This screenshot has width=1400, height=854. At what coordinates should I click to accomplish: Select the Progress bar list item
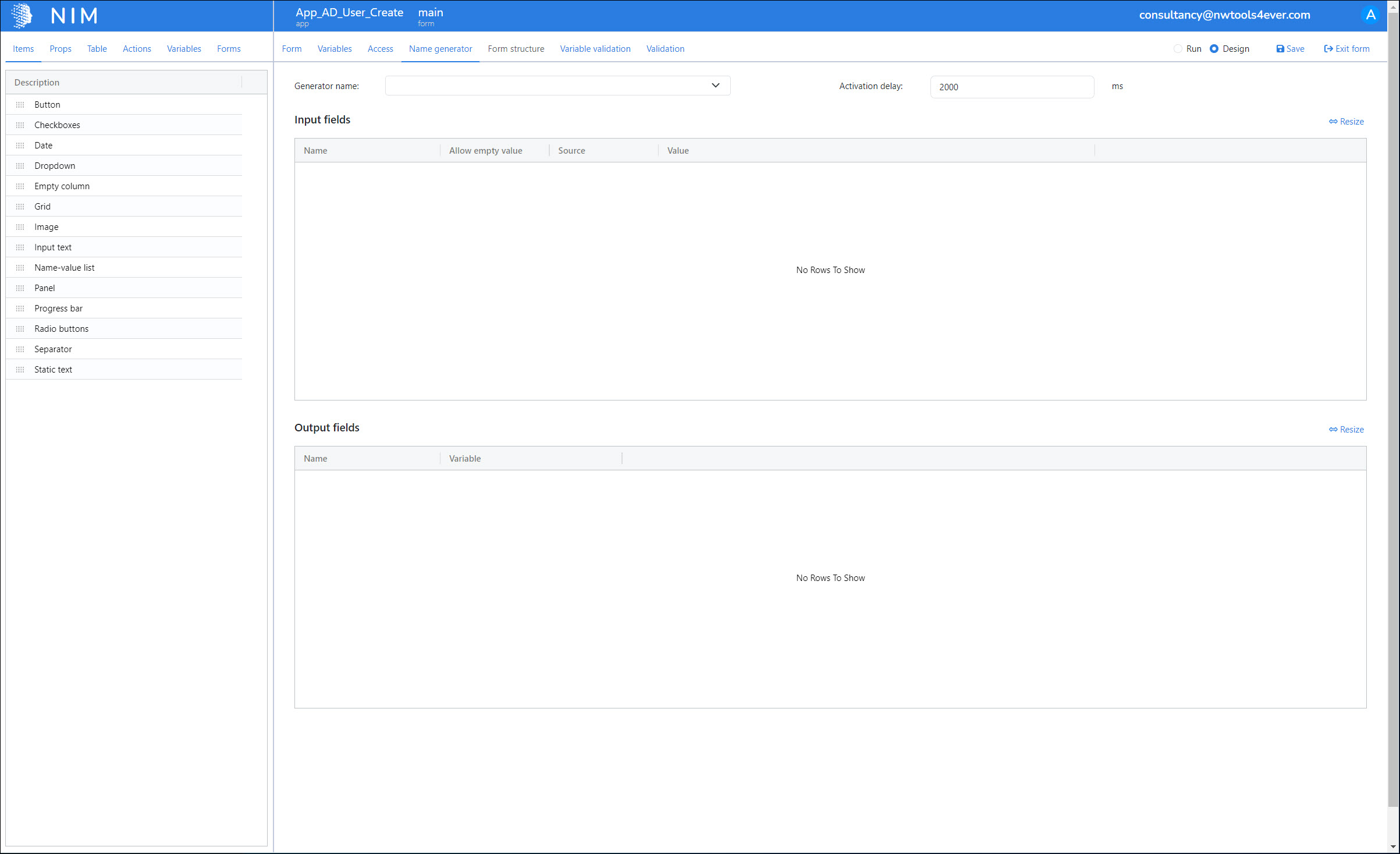pyautogui.click(x=58, y=309)
